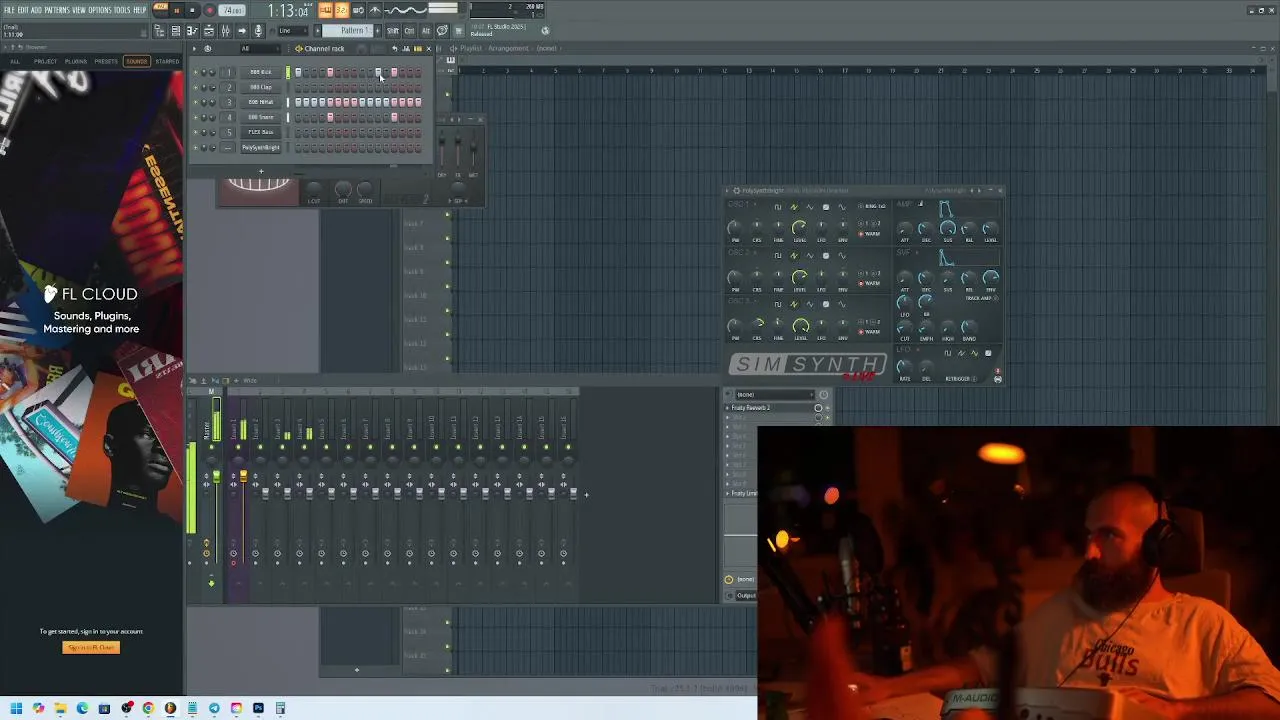This screenshot has width=1280, height=720.
Task: Open the Mixer via its toolbar sliders icon
Action: coord(225,31)
